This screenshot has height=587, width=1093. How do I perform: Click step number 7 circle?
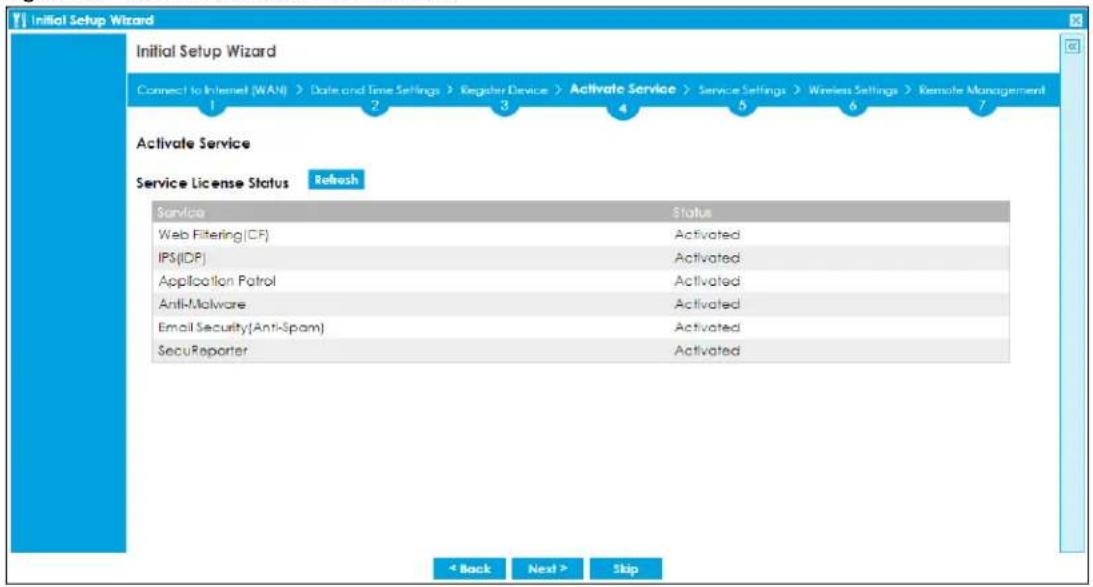[981, 107]
